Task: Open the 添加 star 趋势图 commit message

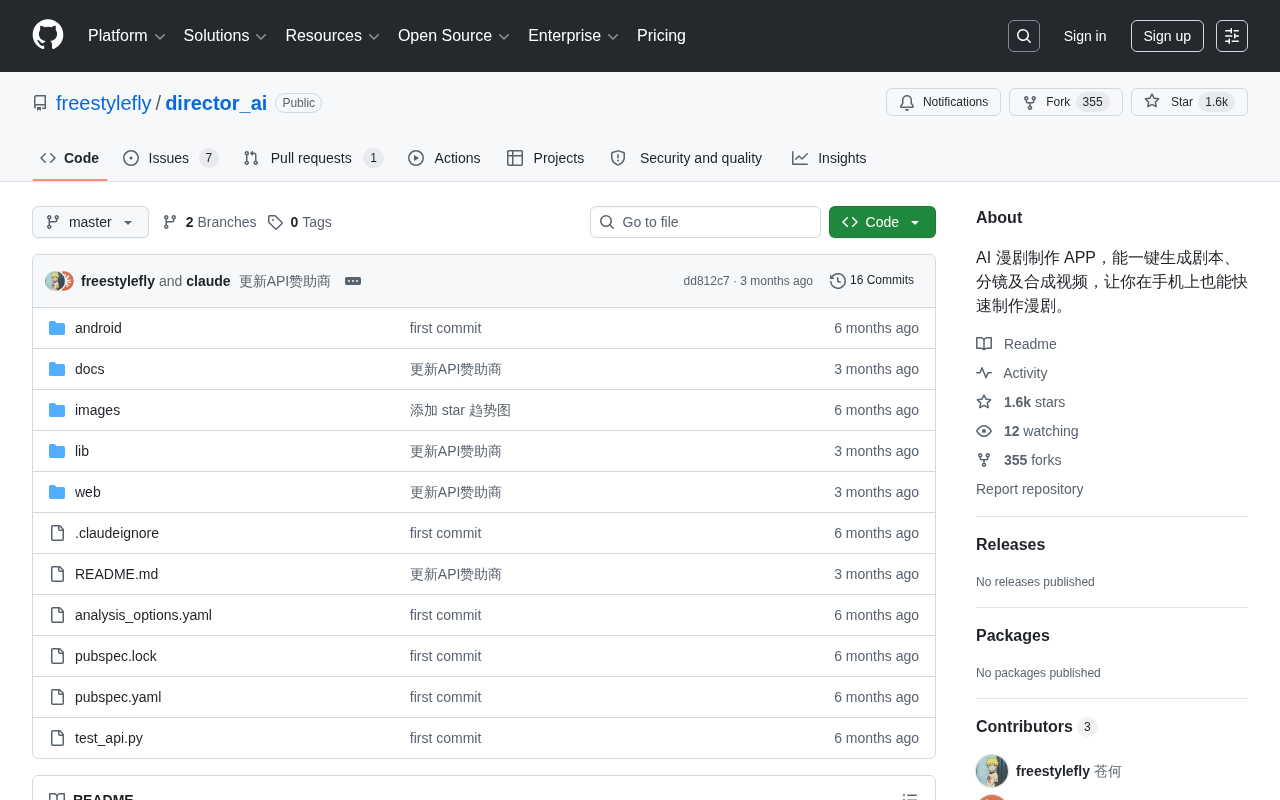Action: point(460,410)
